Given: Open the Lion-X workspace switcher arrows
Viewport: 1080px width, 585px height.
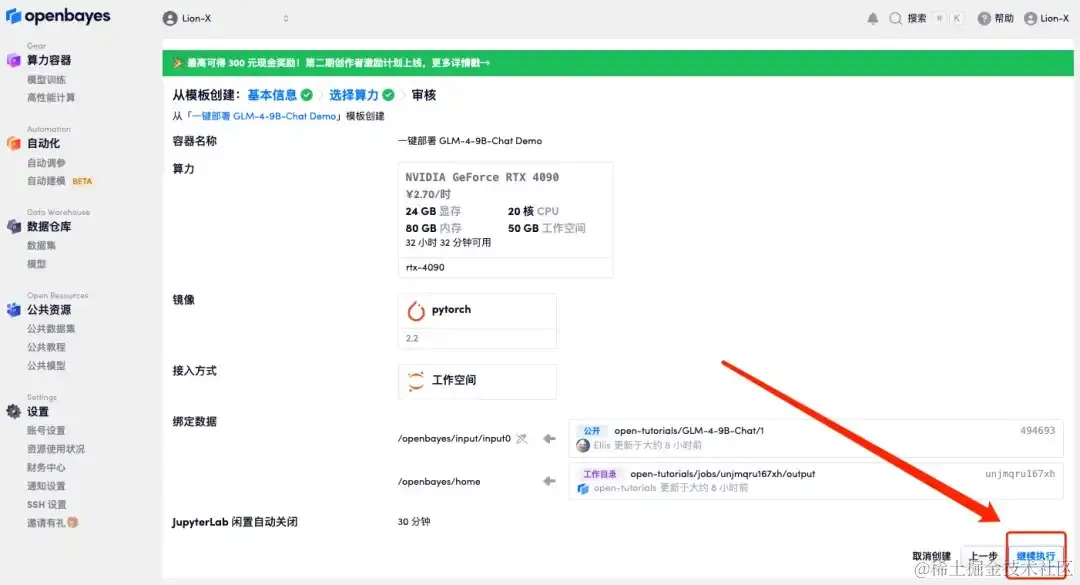Looking at the screenshot, I should coord(286,19).
